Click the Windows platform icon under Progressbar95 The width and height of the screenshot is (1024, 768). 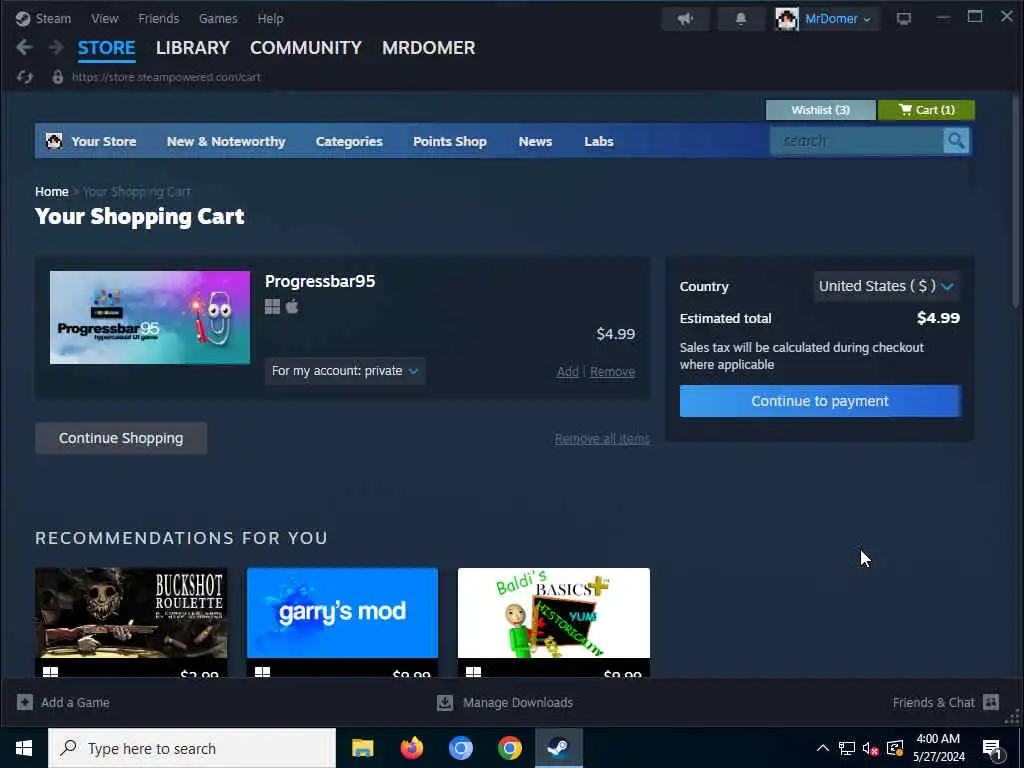click(x=272, y=306)
